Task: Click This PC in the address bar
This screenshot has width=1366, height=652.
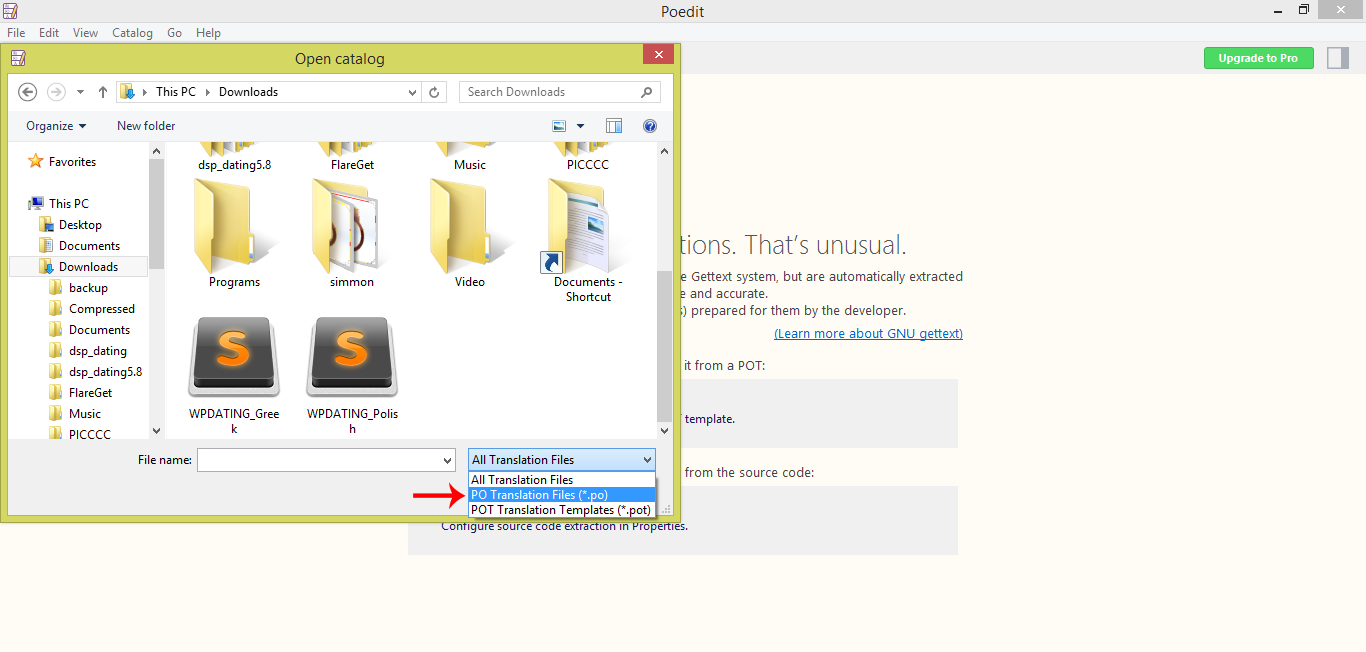Action: click(x=176, y=92)
